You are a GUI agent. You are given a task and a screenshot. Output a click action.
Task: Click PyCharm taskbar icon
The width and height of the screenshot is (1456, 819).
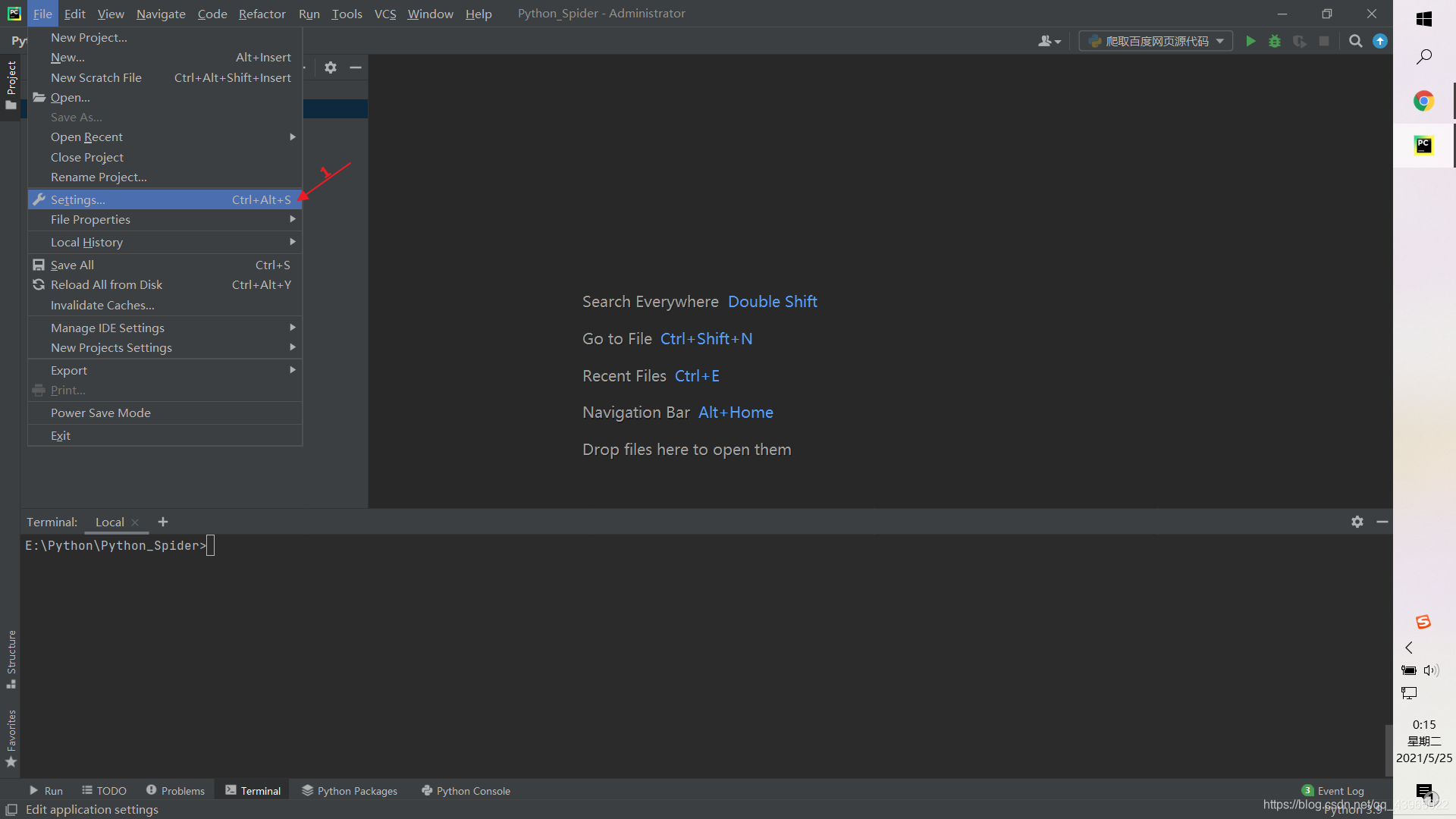tap(1424, 145)
